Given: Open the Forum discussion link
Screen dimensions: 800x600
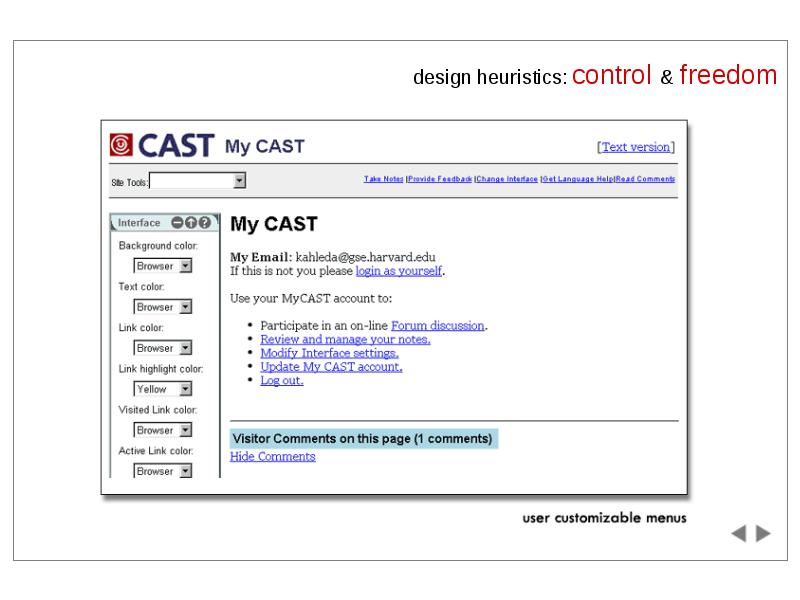Looking at the screenshot, I should pyautogui.click(x=438, y=326).
